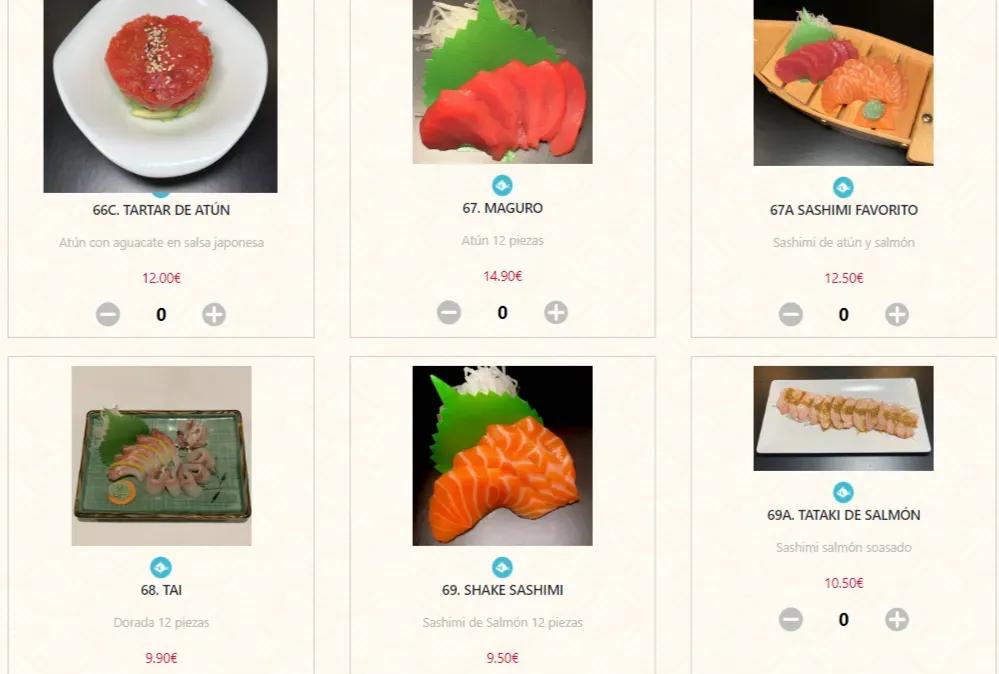Open the Maguro tuna sashimi photo

(502, 82)
